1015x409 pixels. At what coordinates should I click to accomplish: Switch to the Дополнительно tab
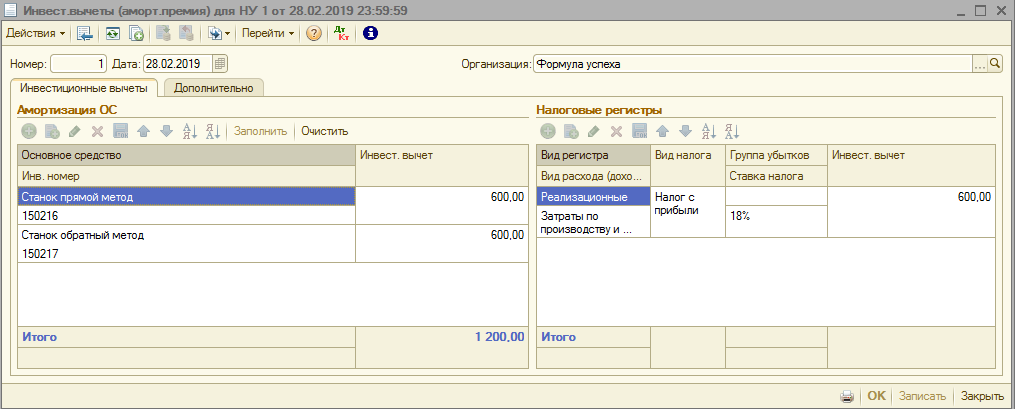[x=213, y=88]
